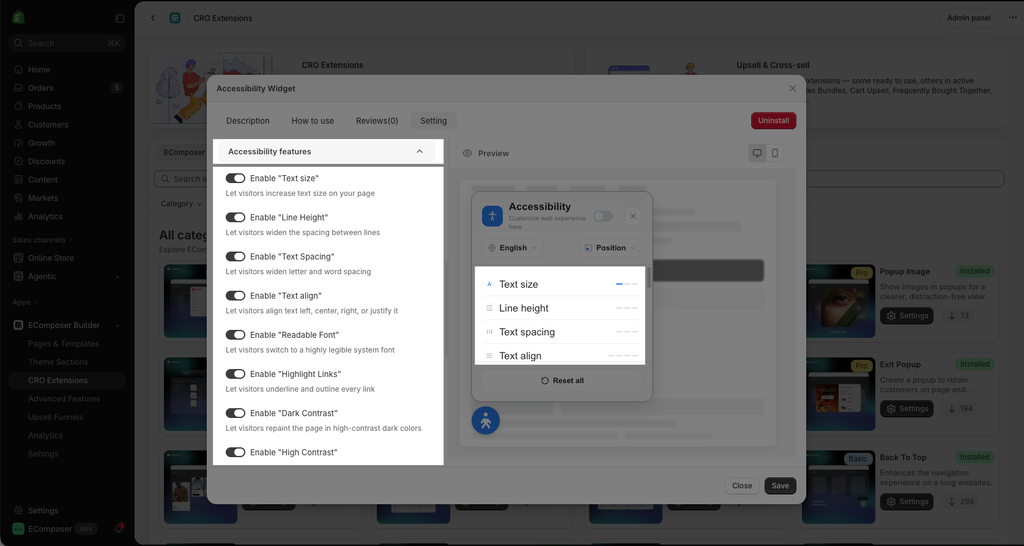Open Online Store sales channel
The height and width of the screenshot is (546, 1024).
(x=50, y=258)
